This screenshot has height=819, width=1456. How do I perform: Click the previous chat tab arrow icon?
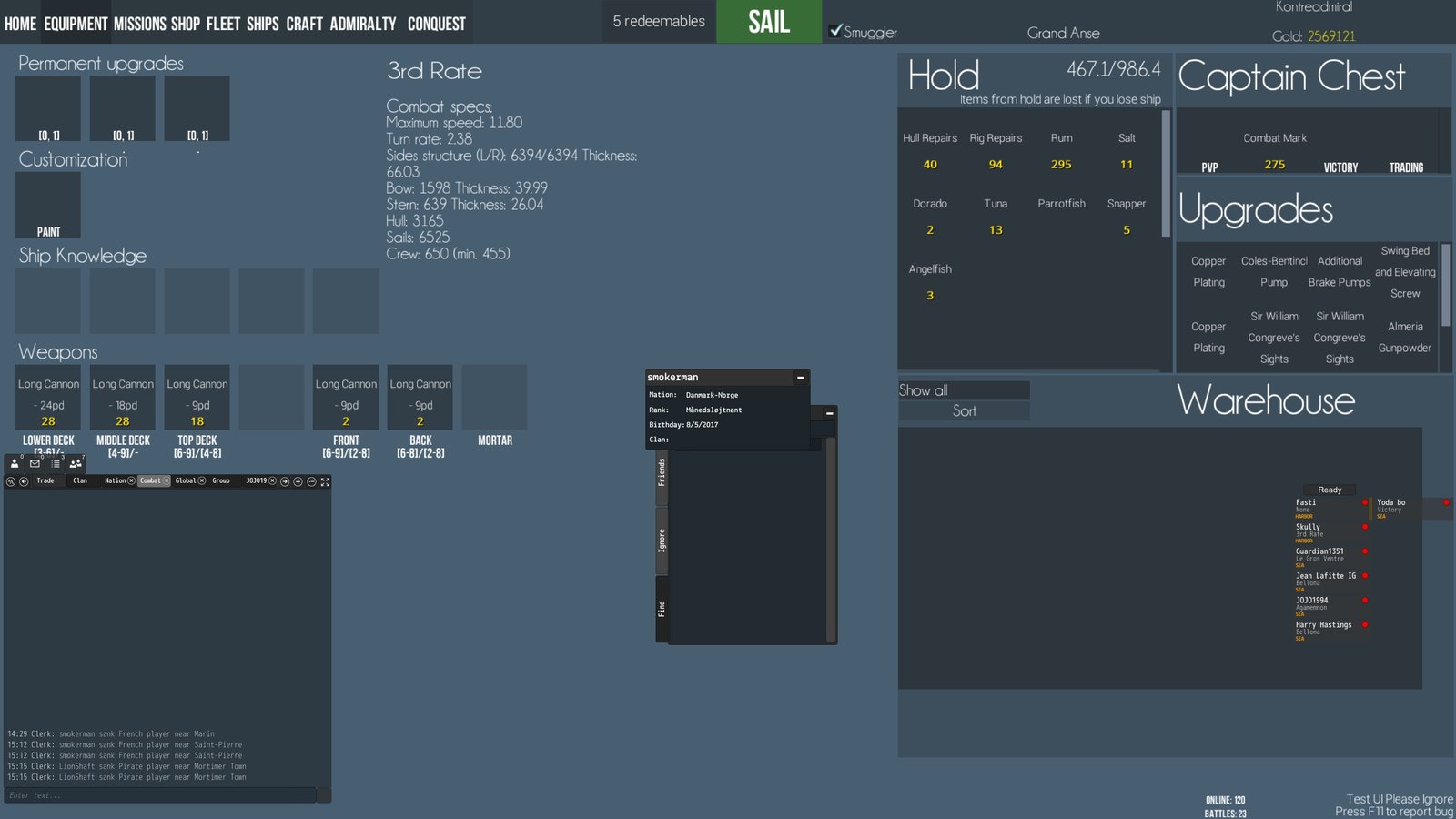tap(24, 481)
